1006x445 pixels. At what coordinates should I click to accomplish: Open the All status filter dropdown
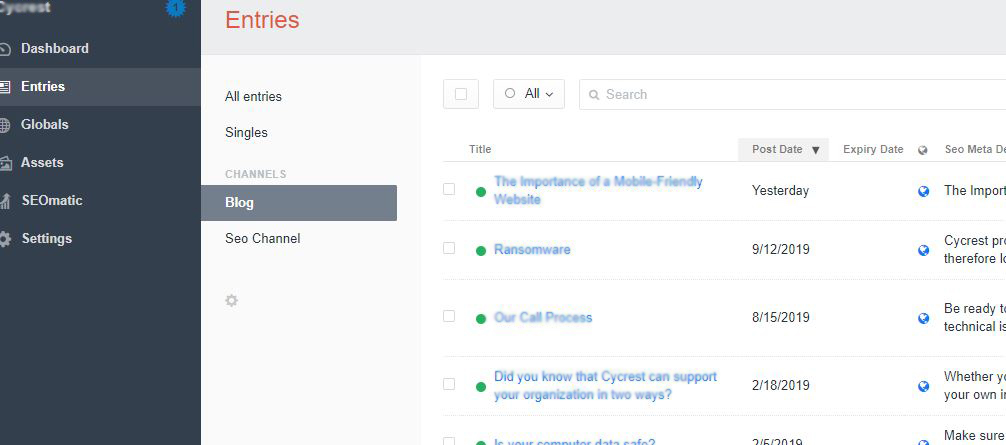pos(529,94)
